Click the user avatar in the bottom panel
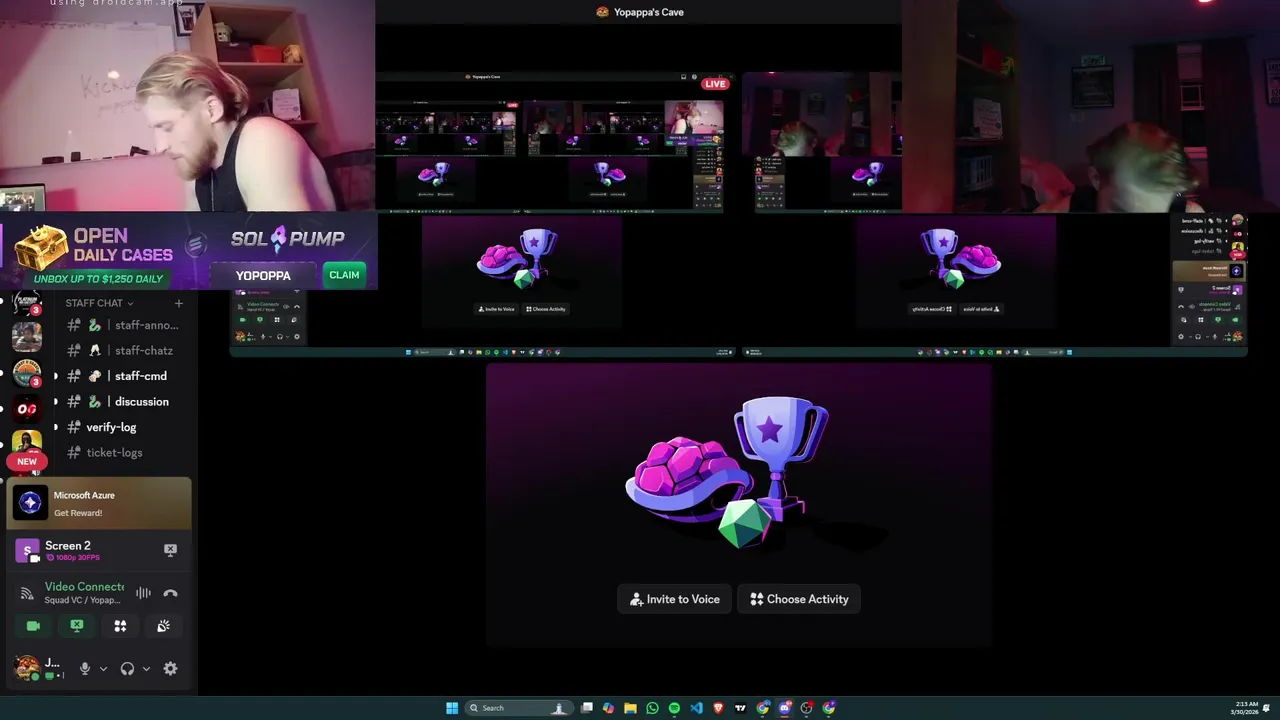The height and width of the screenshot is (720, 1280). click(26, 668)
